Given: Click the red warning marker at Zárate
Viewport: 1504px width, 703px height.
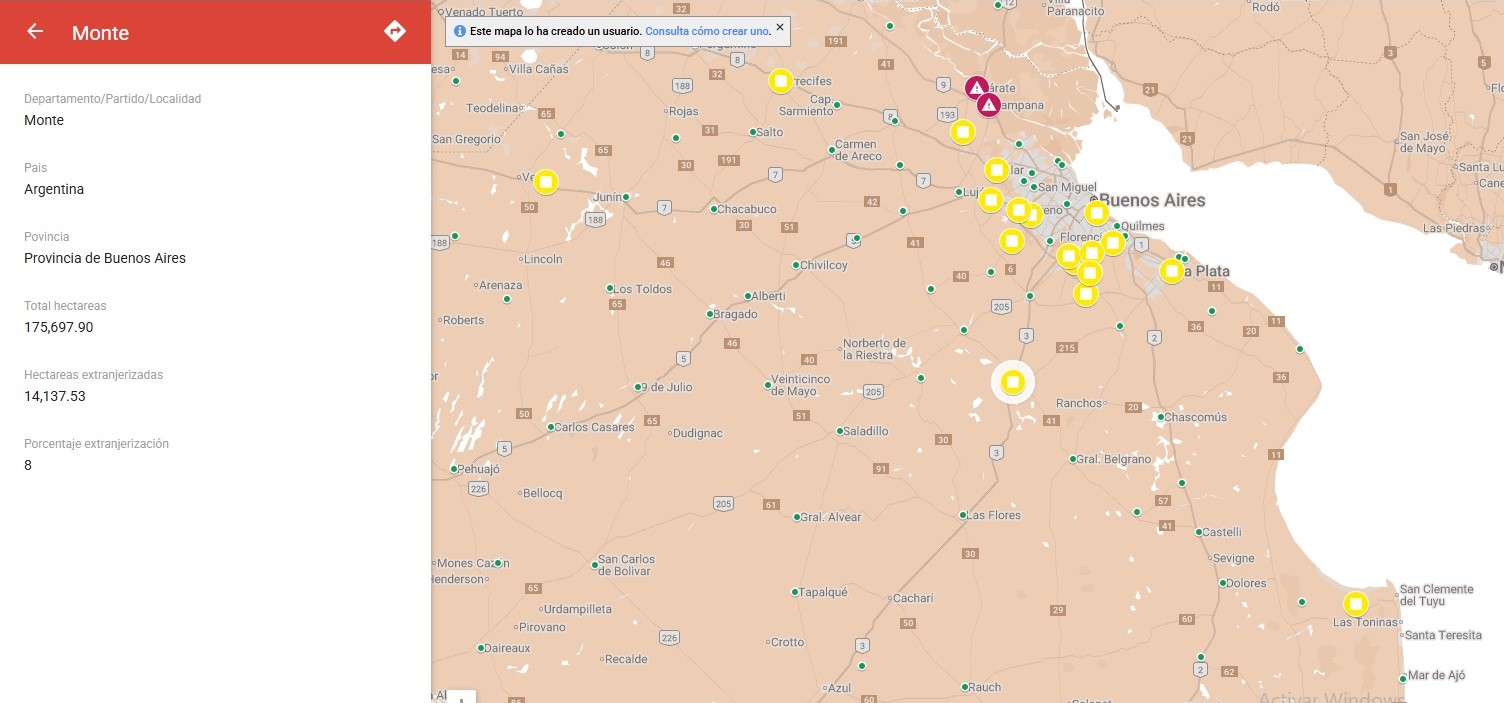Looking at the screenshot, I should tap(977, 88).
